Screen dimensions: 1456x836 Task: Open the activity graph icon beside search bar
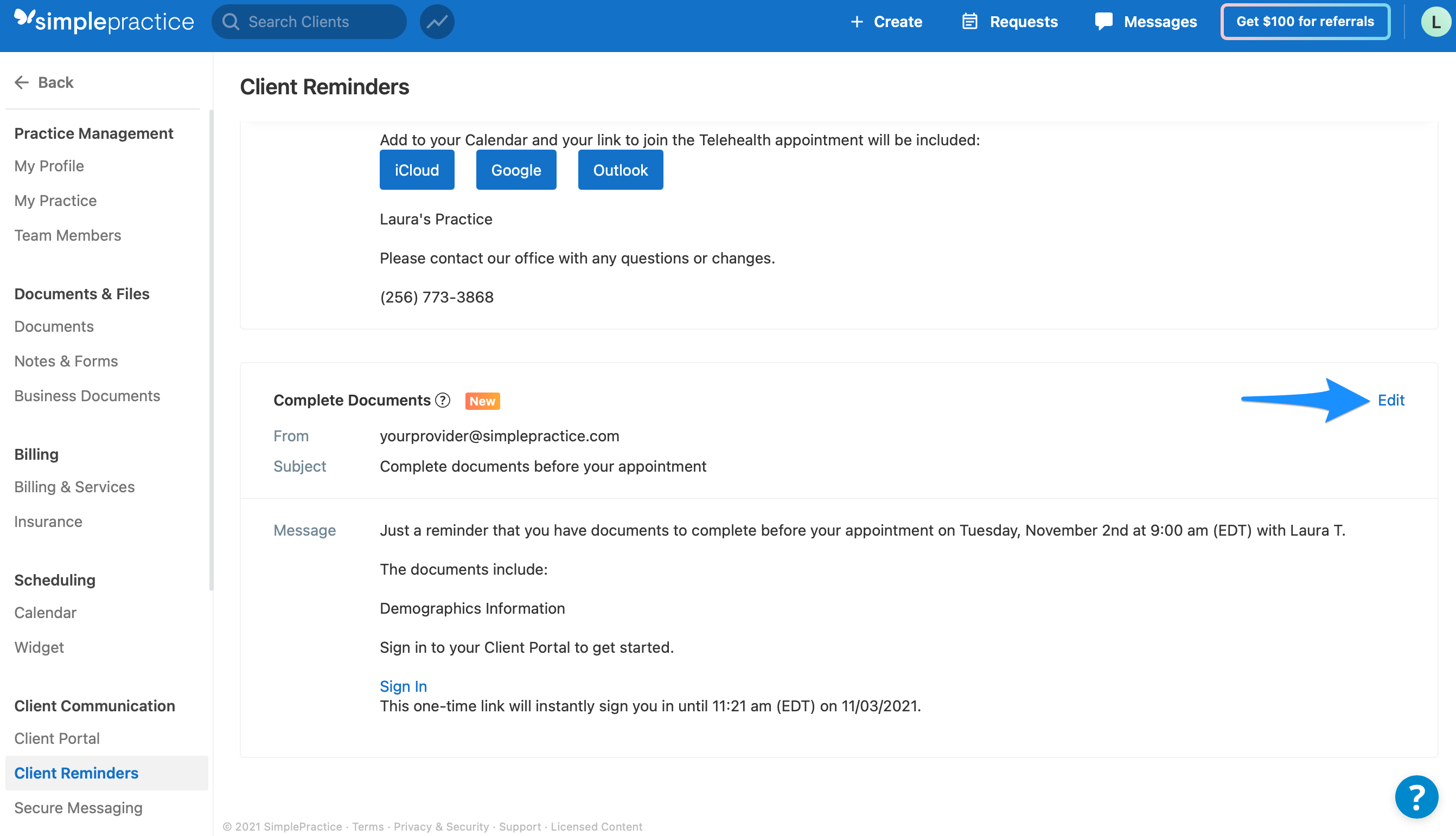click(437, 21)
